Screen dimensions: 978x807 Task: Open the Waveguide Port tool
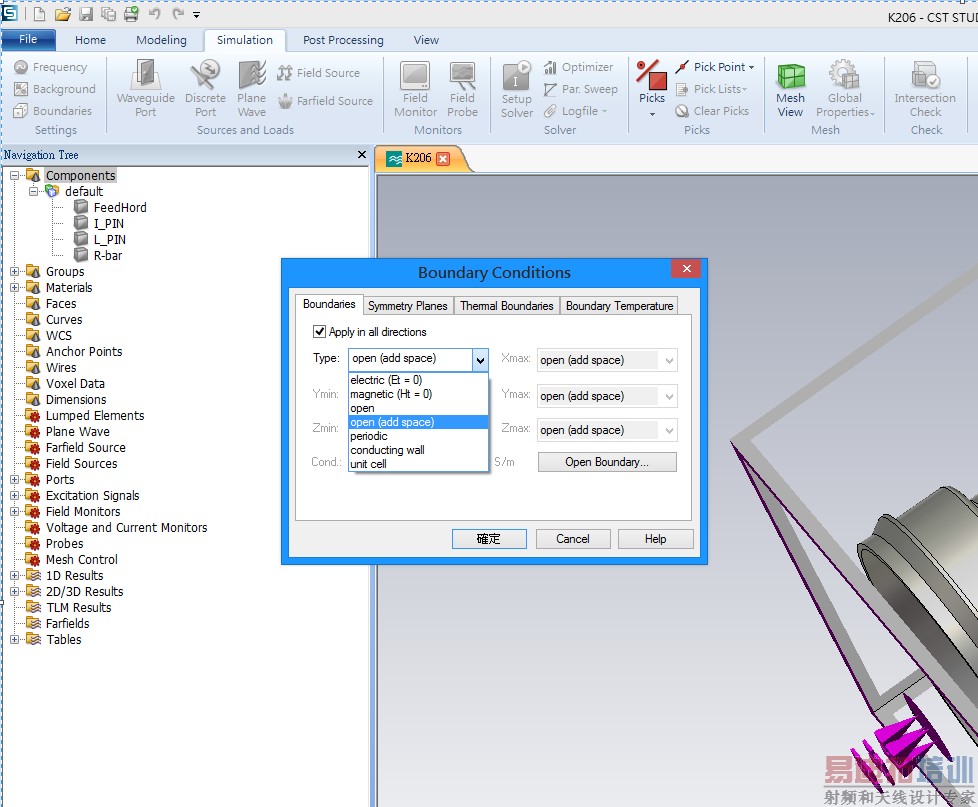145,89
